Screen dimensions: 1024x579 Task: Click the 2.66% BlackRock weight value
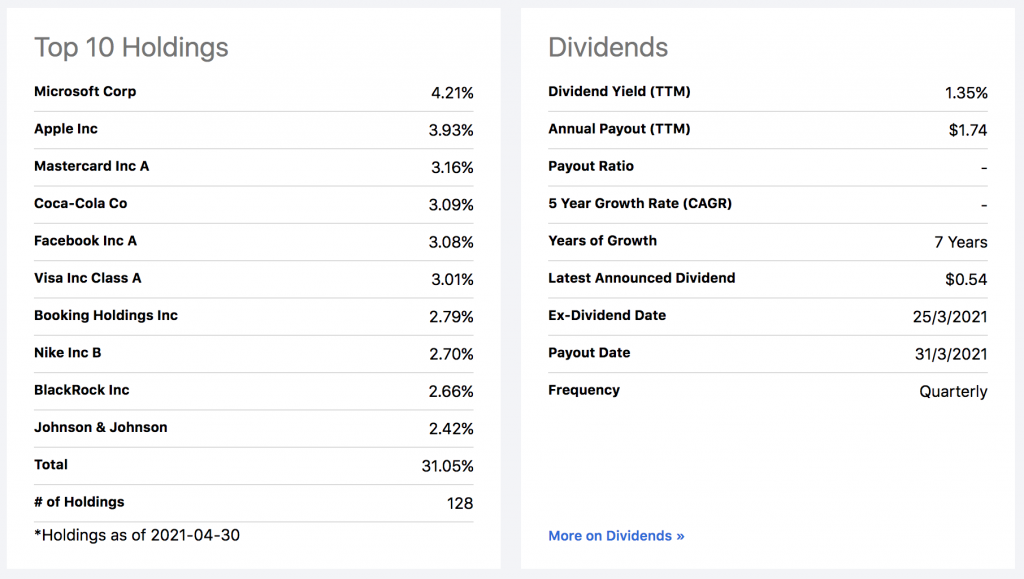click(451, 391)
